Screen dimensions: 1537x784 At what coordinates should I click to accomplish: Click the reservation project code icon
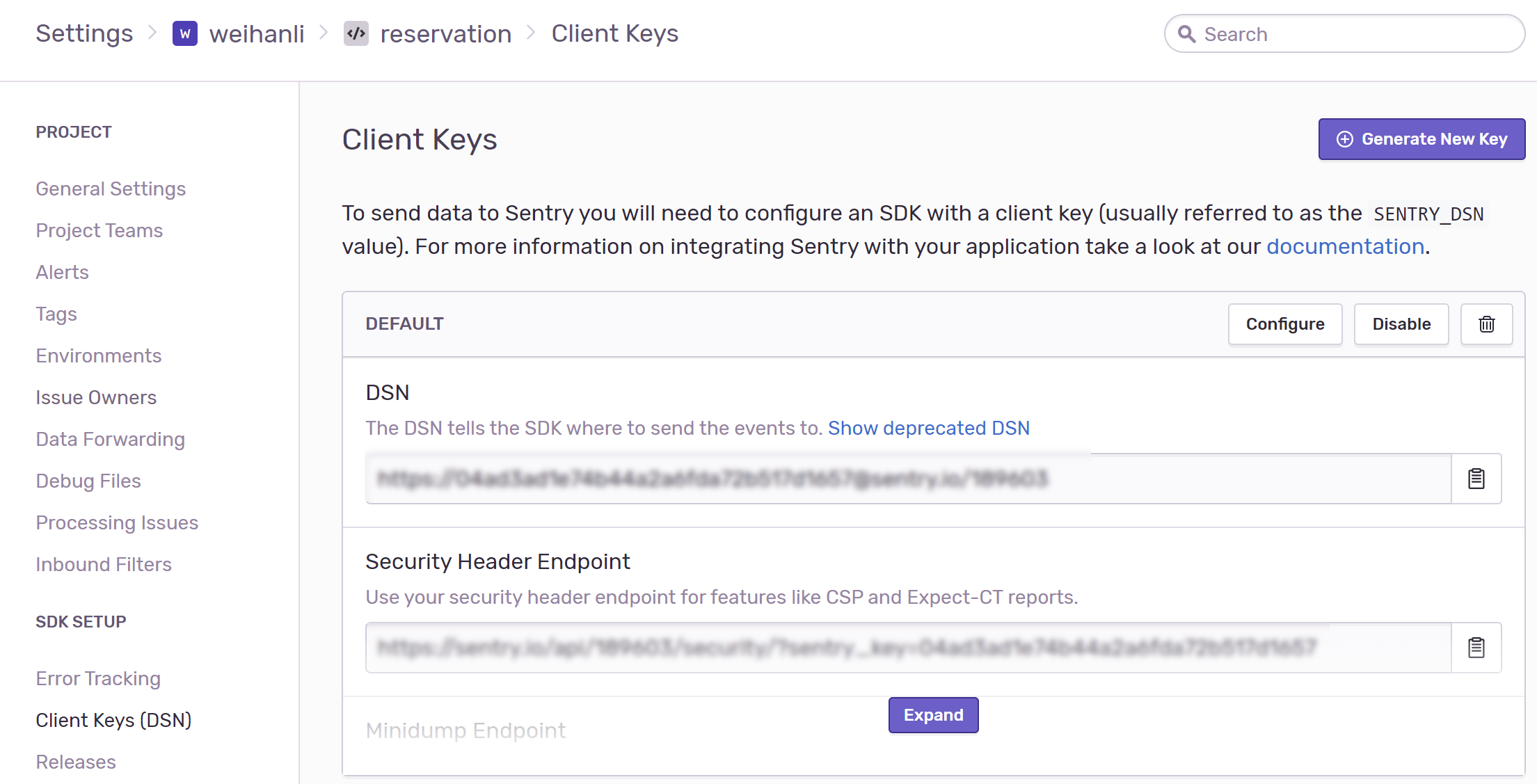tap(356, 33)
